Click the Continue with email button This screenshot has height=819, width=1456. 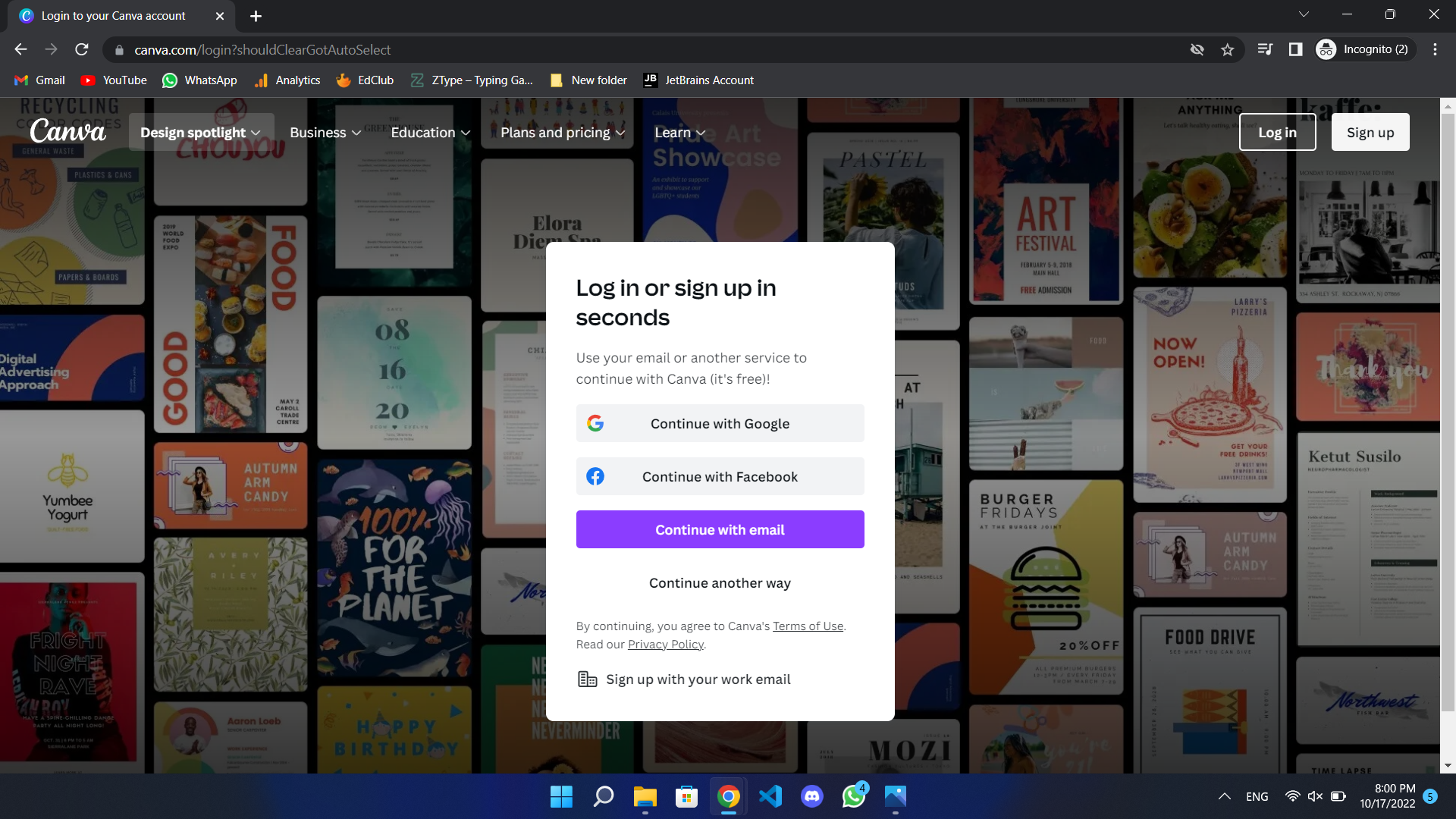720,529
